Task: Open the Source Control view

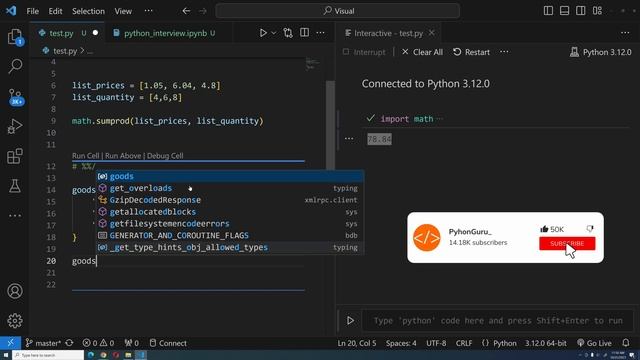Action: (15, 97)
